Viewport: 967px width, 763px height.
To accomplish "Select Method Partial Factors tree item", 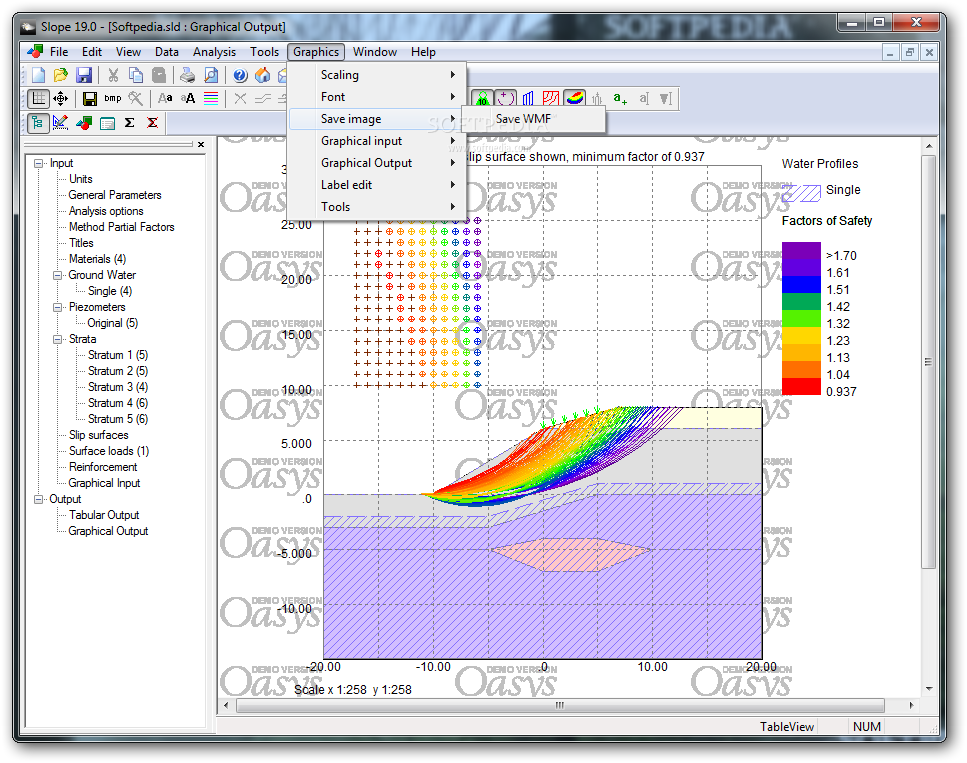I will pyautogui.click(x=121, y=227).
